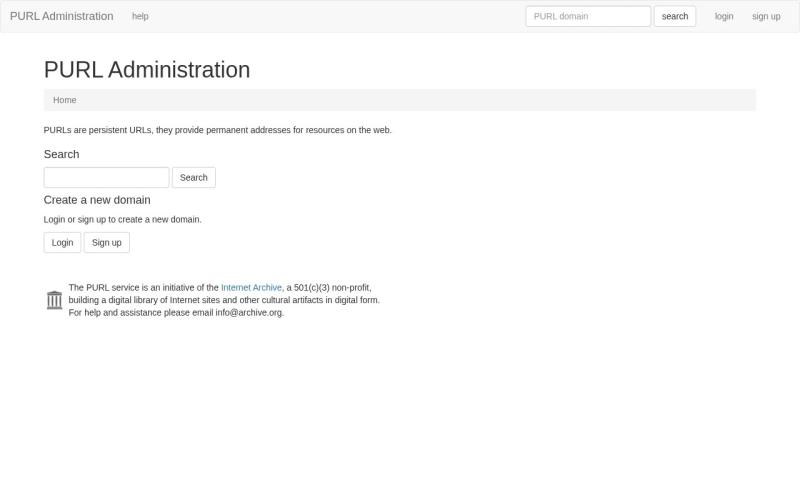Viewport: 800px width, 500px height.
Task: Click the large PURL Administration page heading
Action: click(x=147, y=70)
